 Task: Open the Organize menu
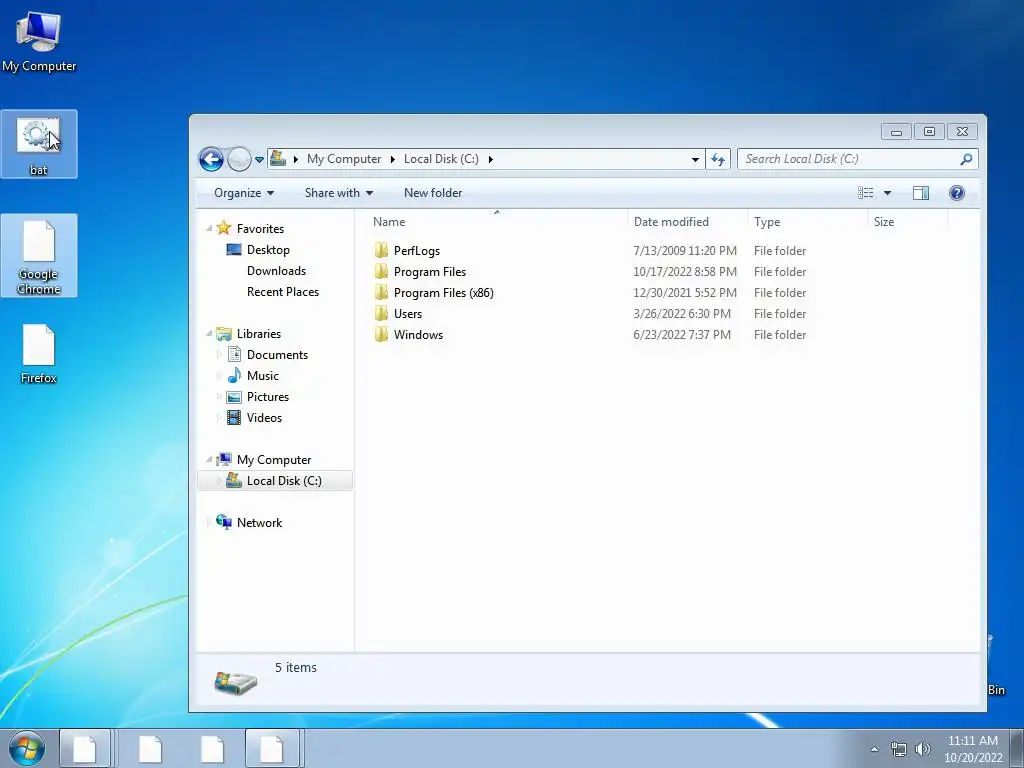(244, 193)
